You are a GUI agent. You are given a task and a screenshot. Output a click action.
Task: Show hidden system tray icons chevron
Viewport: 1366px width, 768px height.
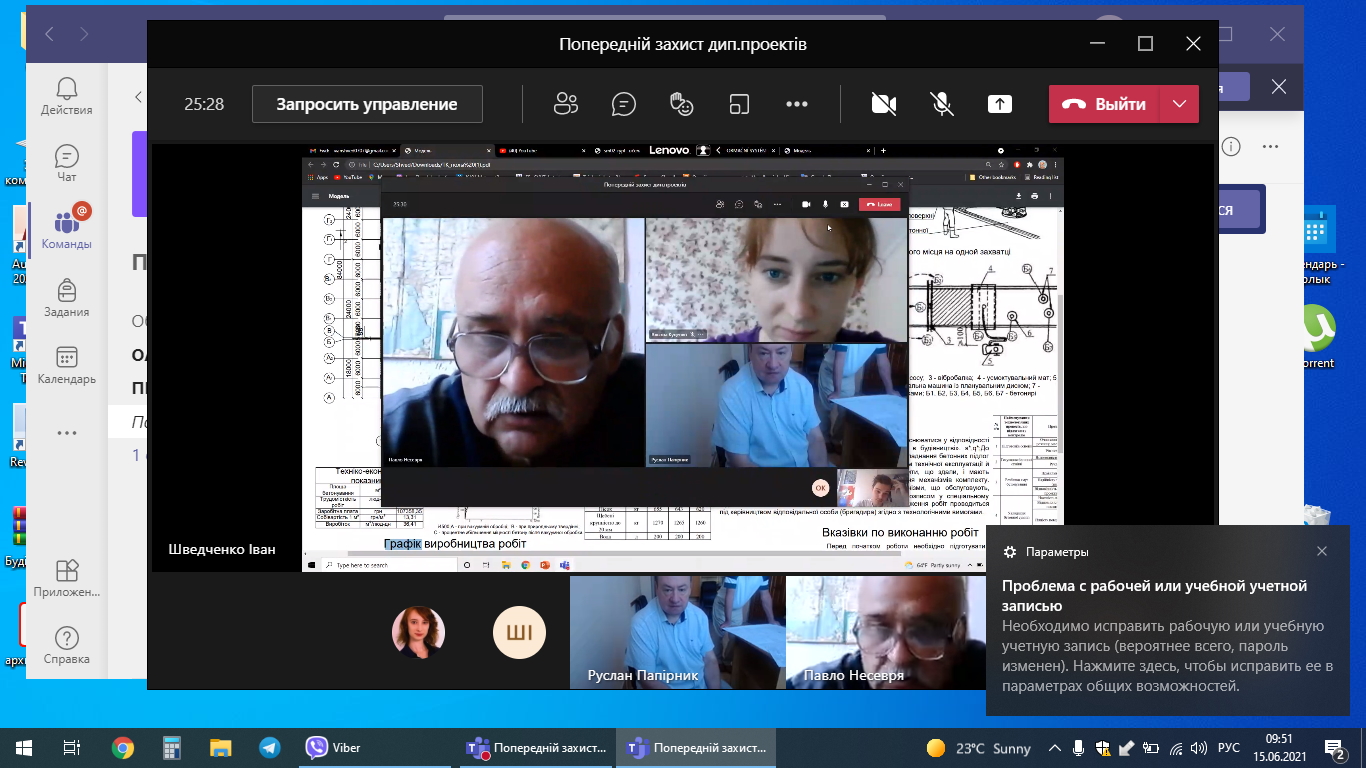coord(1054,748)
